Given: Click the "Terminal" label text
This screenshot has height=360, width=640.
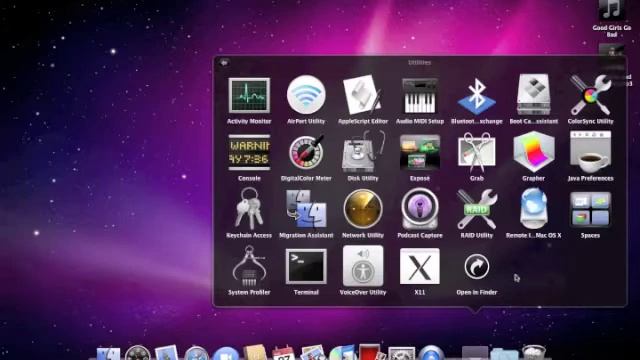Looking at the screenshot, I should [x=306, y=292].
